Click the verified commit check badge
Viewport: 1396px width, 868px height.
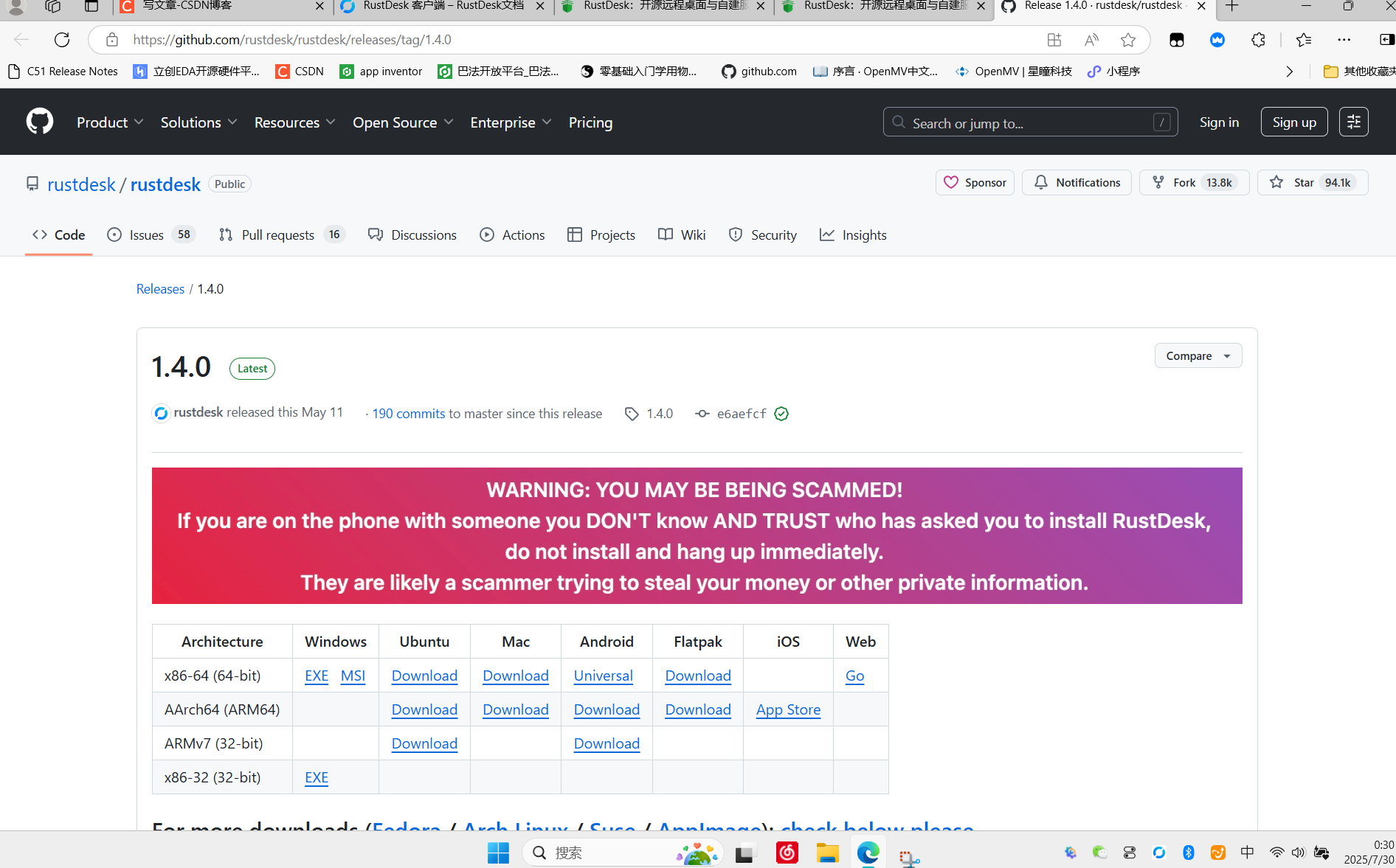point(781,414)
